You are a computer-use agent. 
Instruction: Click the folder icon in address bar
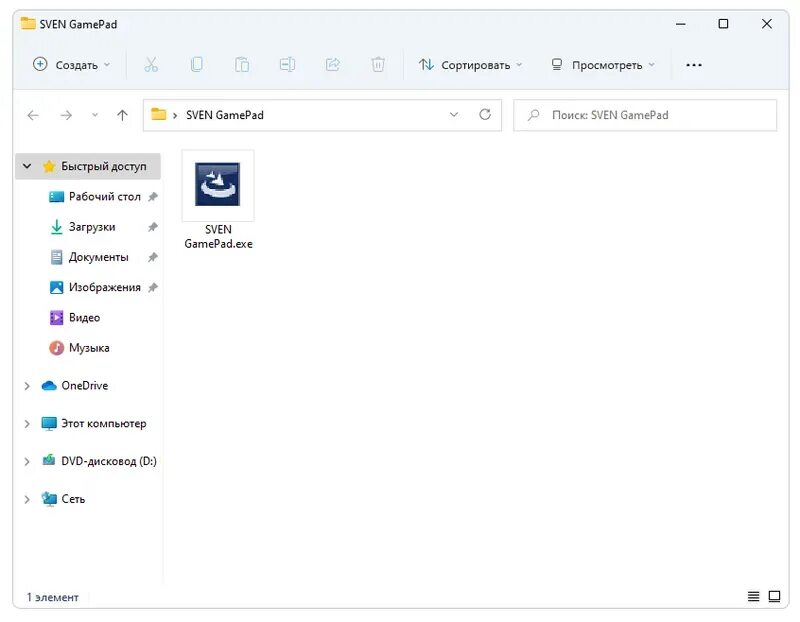tap(159, 114)
